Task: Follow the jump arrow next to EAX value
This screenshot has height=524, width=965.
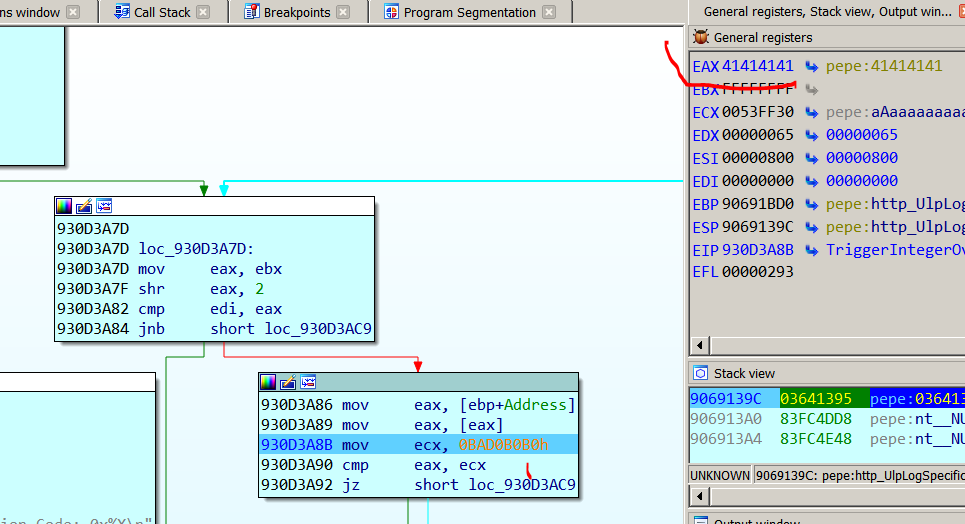Action: pyautogui.click(x=812, y=66)
